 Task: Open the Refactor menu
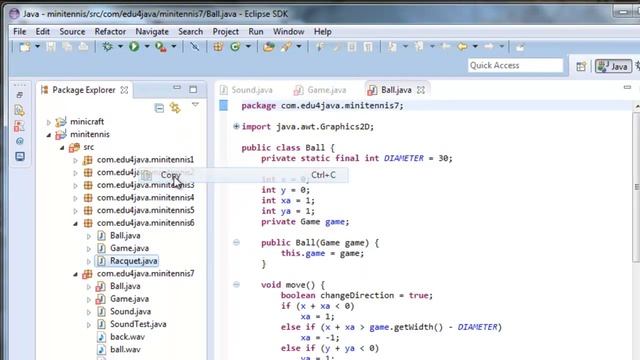click(110, 31)
